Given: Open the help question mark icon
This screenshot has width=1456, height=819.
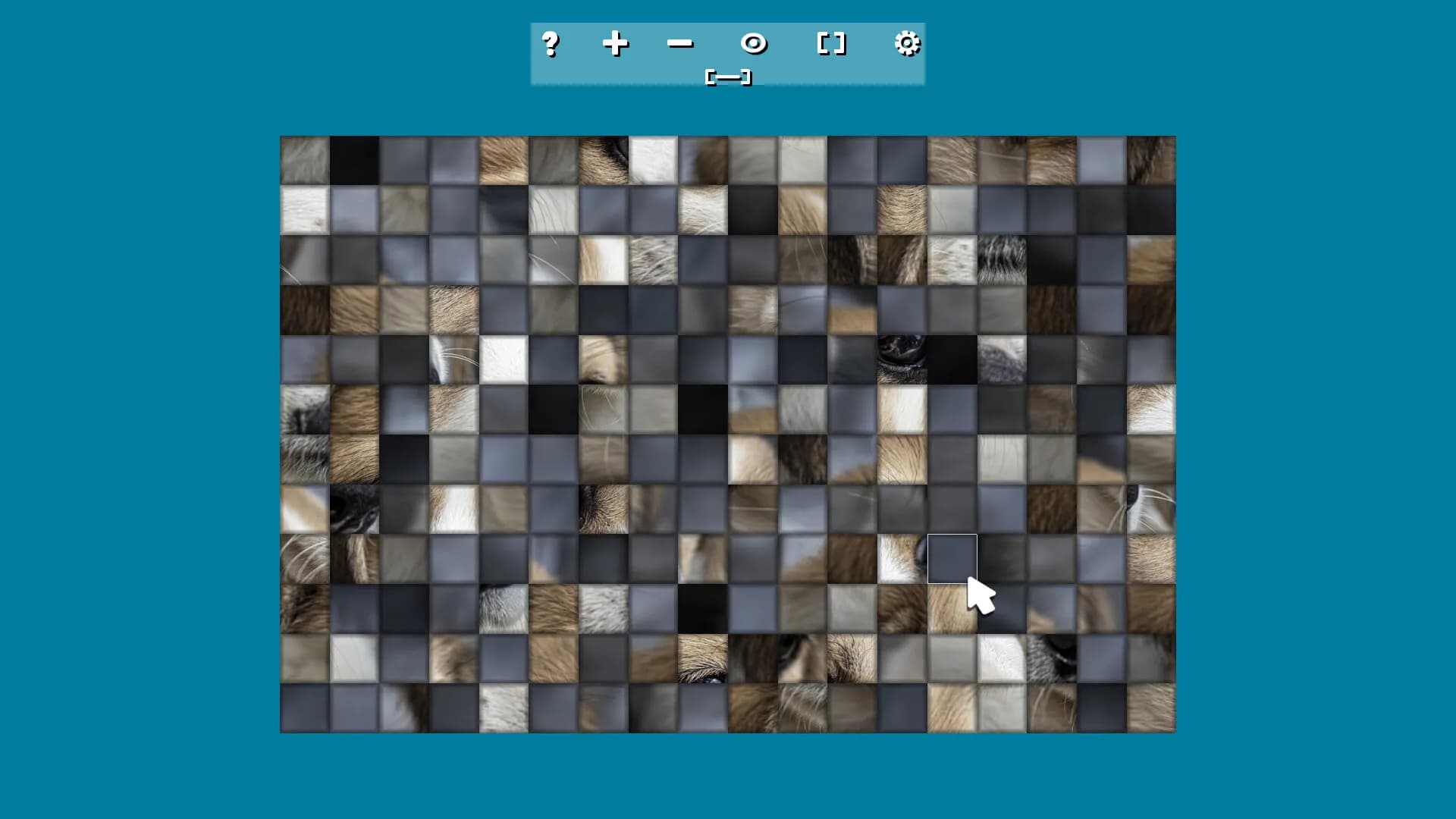Looking at the screenshot, I should coord(551,44).
